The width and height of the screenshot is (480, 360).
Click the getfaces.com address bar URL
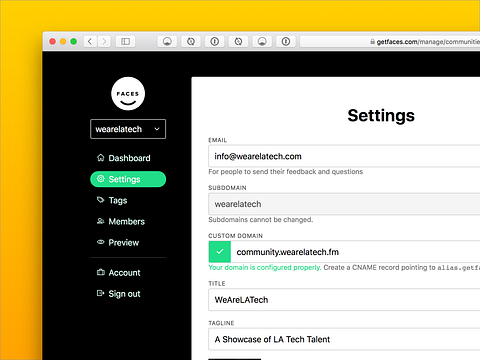[428, 42]
